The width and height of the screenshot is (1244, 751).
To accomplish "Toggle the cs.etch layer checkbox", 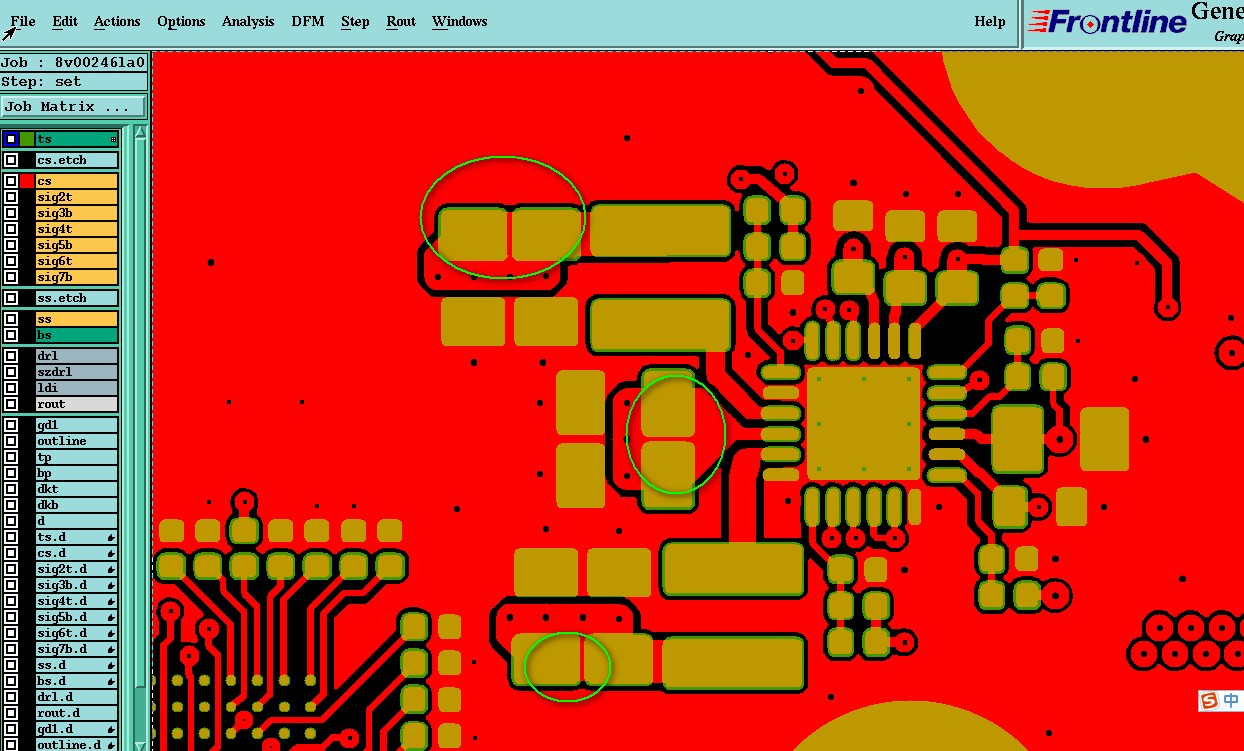I will coord(11,160).
